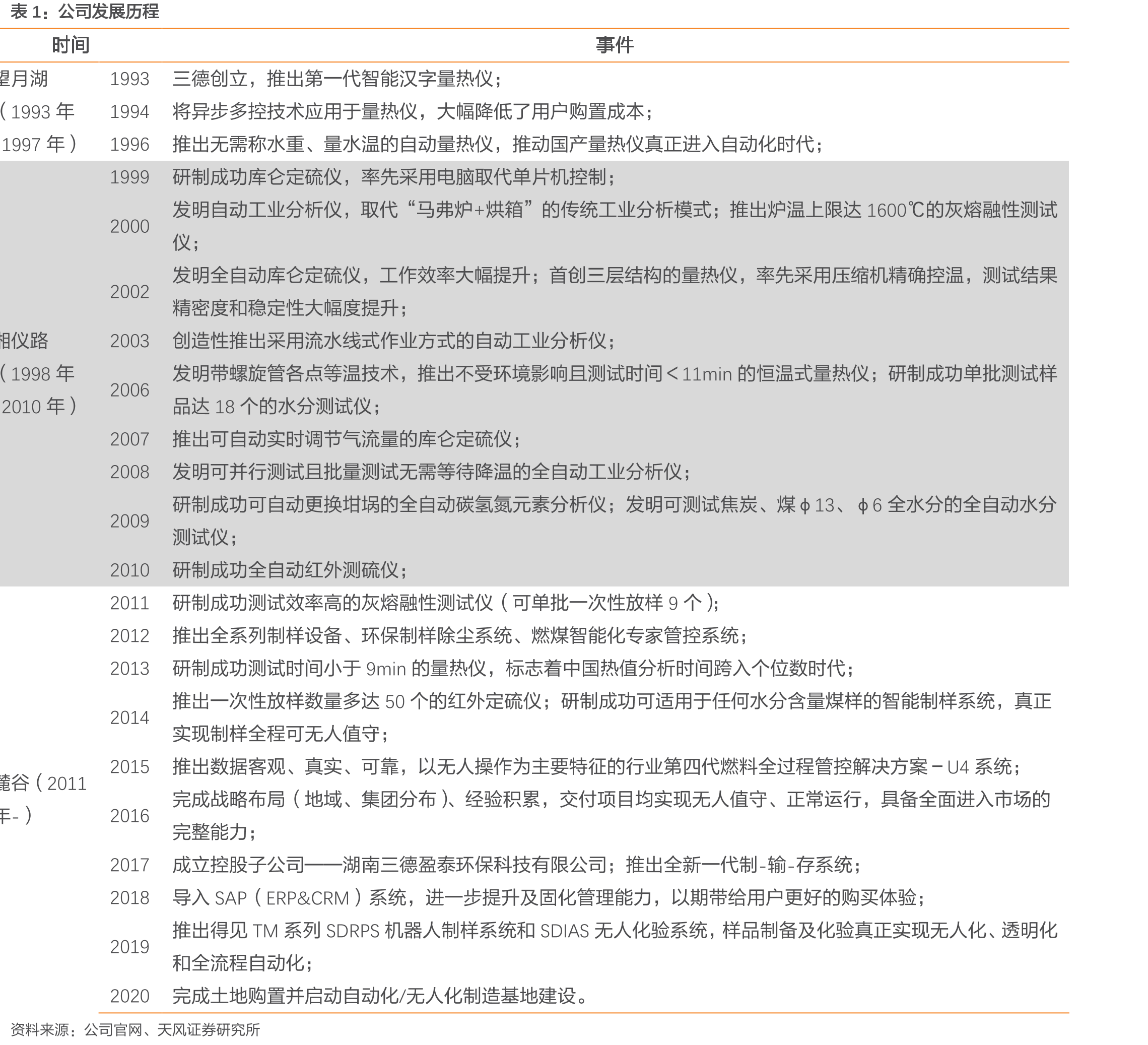Select the text 研制成功库仑定硫仪
The height and width of the screenshot is (1045, 1148).
coord(257,177)
